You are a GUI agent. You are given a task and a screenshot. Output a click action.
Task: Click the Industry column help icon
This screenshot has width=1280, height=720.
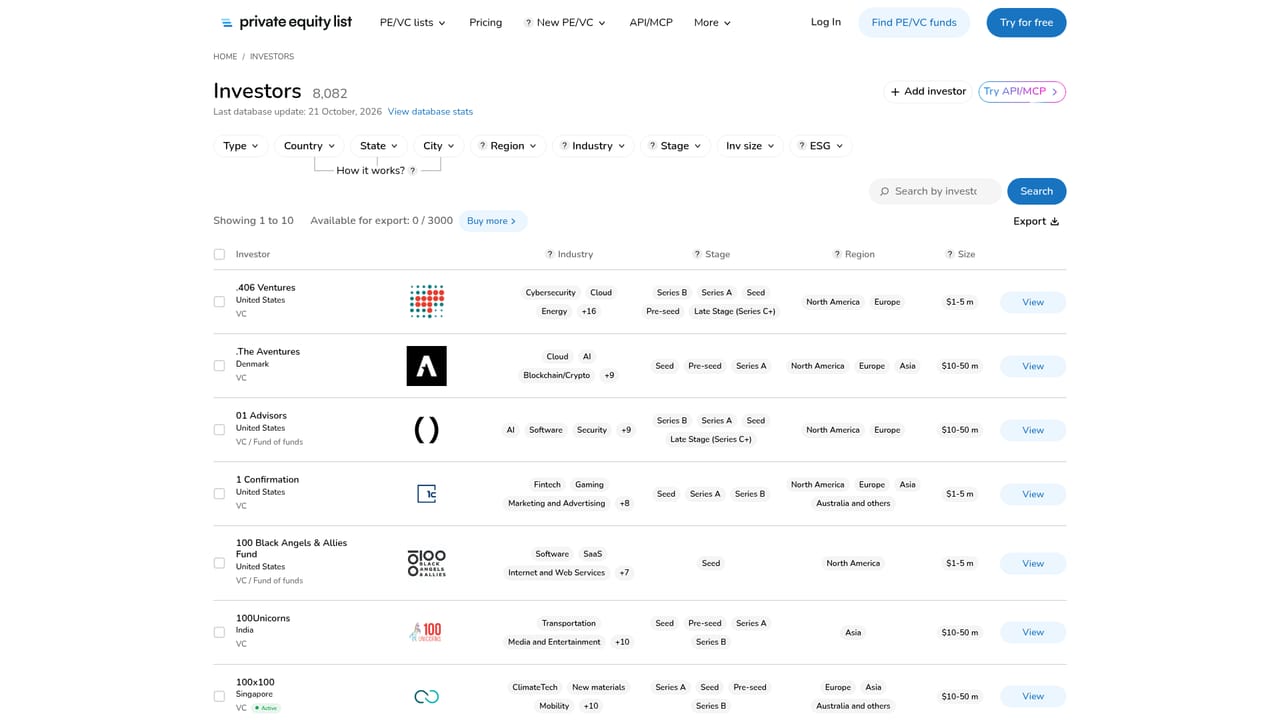[550, 254]
